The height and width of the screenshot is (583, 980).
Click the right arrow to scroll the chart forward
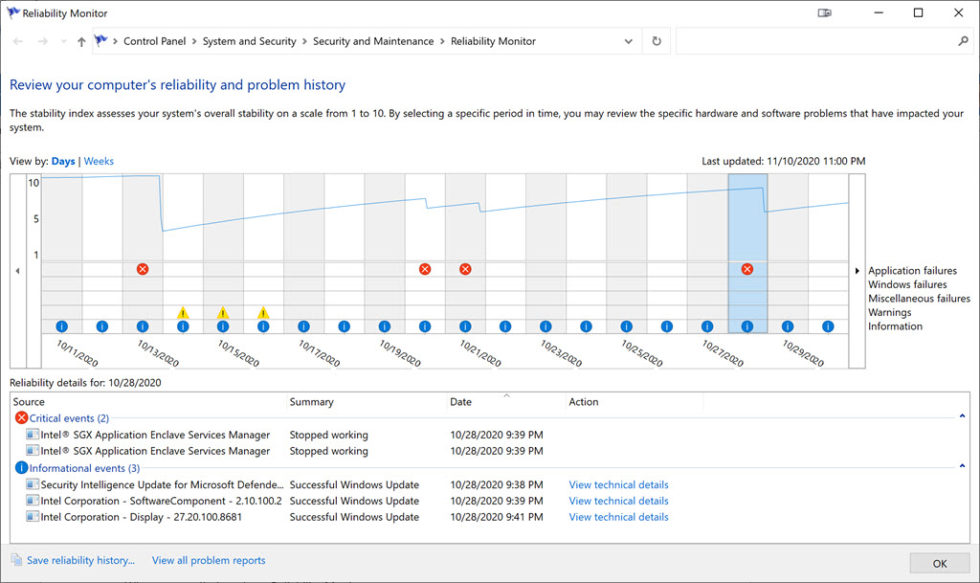coord(857,270)
